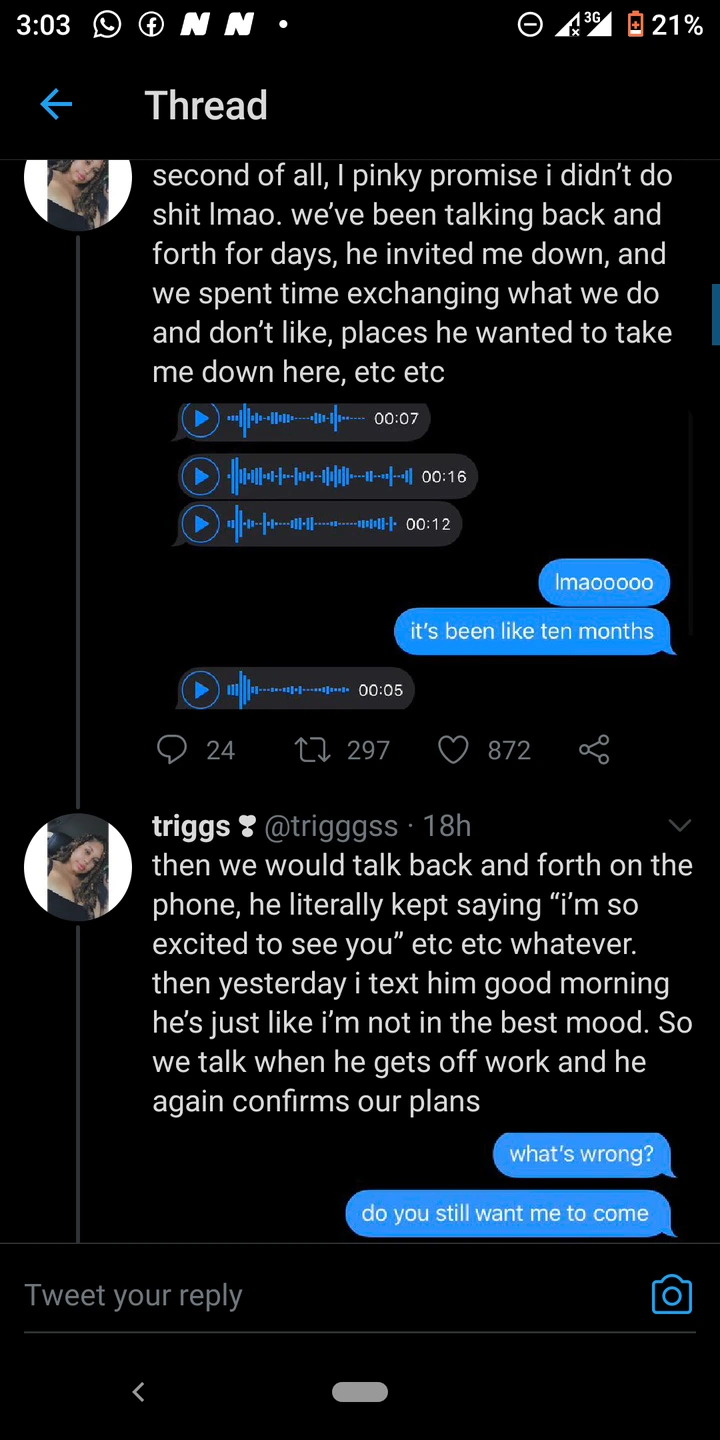
Task: Open the camera icon in reply bar
Action: point(671,1294)
